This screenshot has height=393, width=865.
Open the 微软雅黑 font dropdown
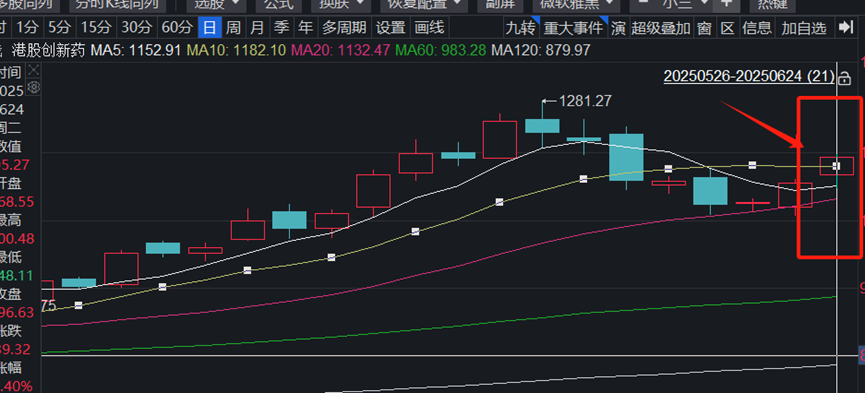point(576,4)
